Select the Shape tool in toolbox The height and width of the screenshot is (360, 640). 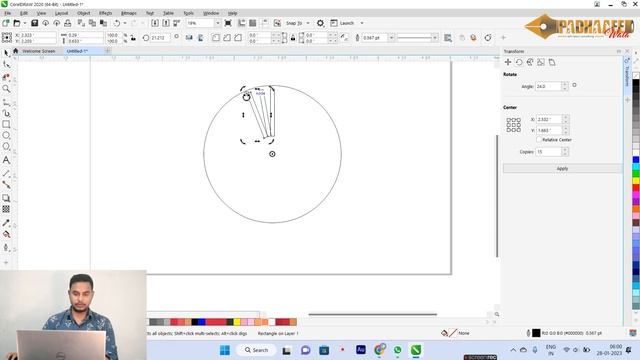(x=6, y=64)
